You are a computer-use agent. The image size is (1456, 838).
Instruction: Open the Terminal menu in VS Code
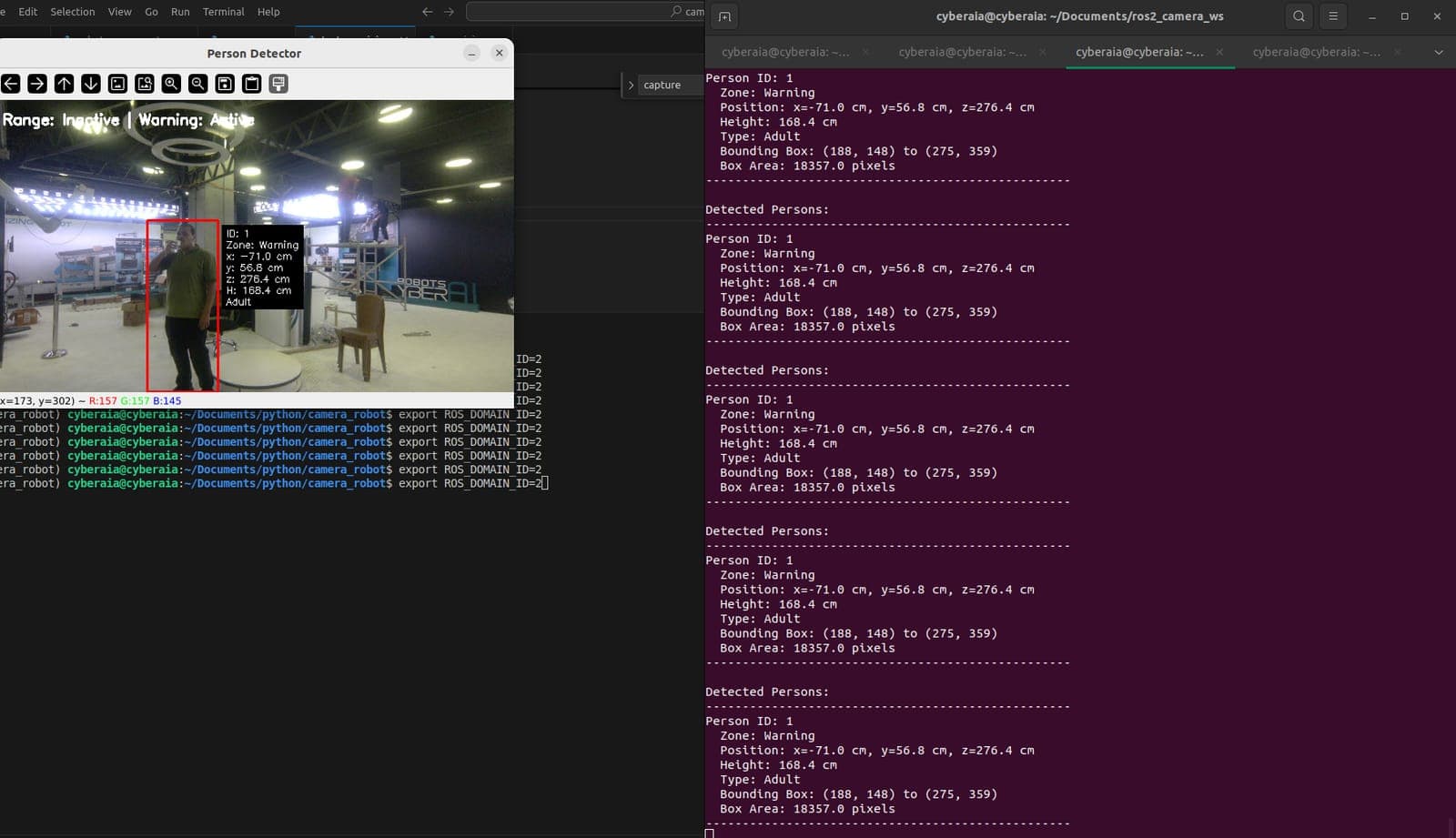[x=224, y=12]
